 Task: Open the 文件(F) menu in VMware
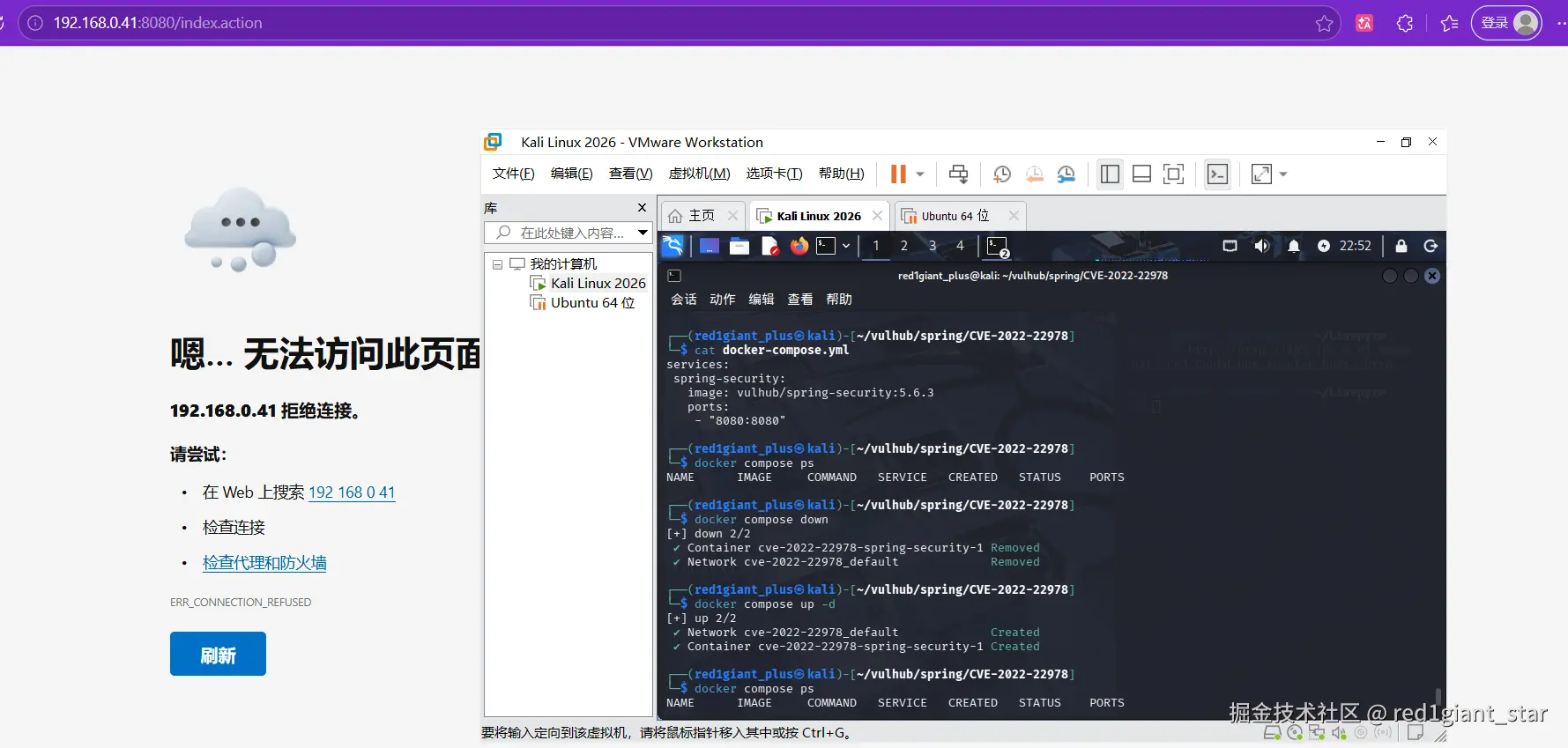pyautogui.click(x=513, y=174)
